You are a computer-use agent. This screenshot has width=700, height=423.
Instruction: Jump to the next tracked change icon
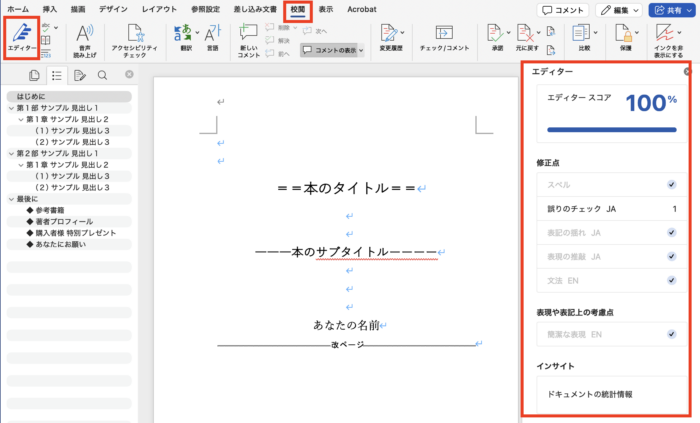[x=551, y=50]
